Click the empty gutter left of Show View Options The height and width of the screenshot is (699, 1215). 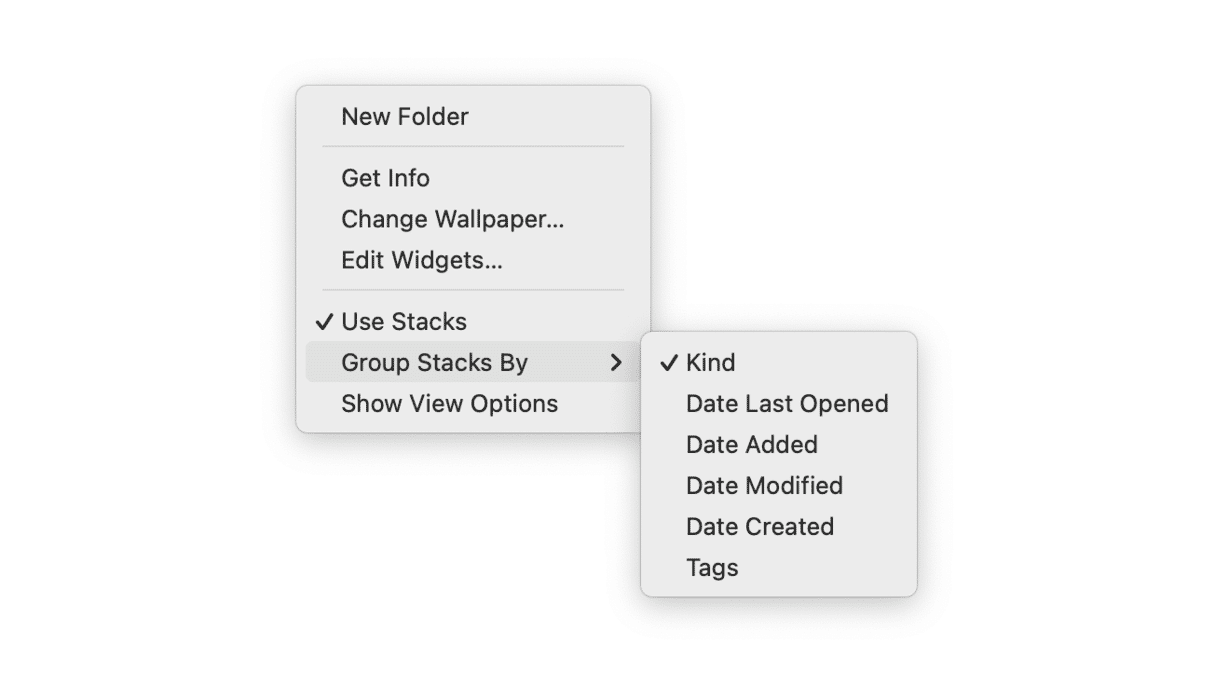tap(322, 404)
